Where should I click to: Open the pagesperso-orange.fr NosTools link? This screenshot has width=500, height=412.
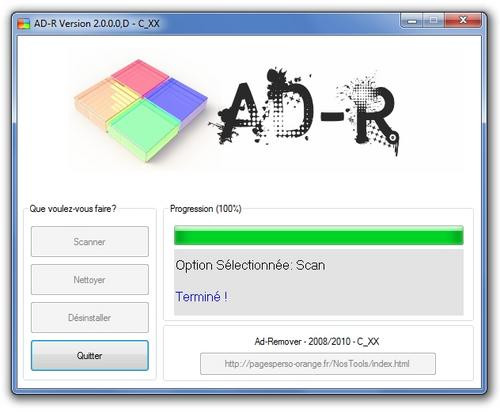[x=318, y=364]
